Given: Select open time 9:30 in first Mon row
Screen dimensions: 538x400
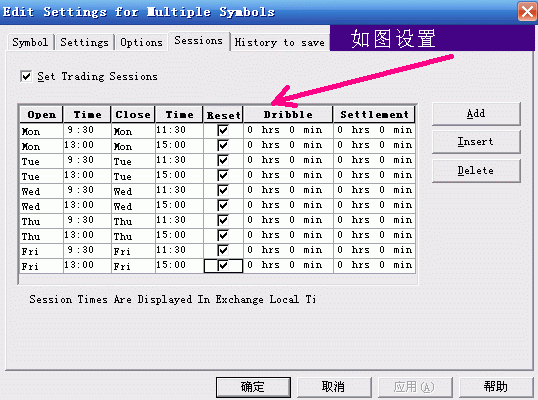Looking at the screenshot, I should click(x=87, y=130).
